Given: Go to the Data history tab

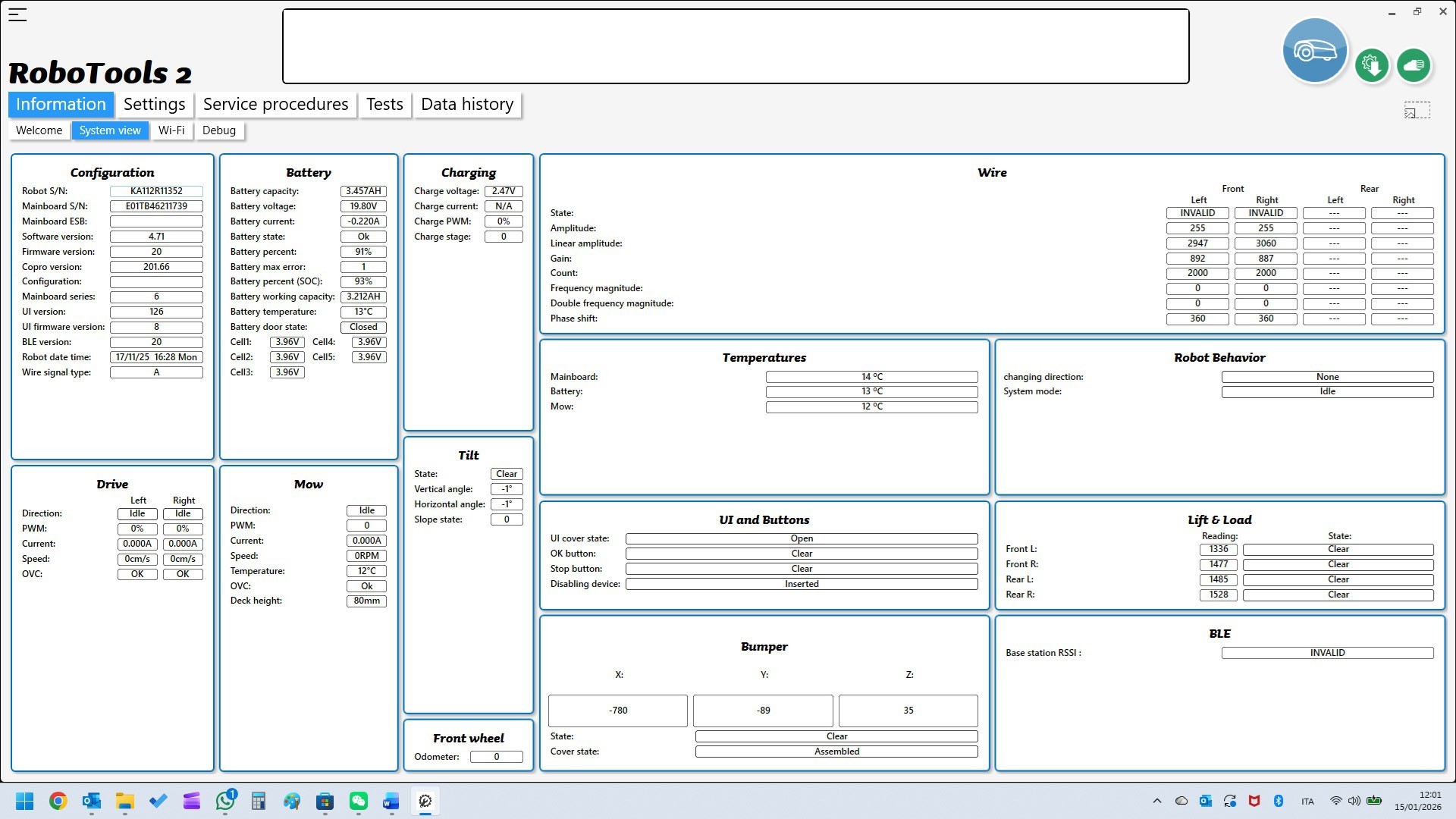Looking at the screenshot, I should [x=466, y=105].
